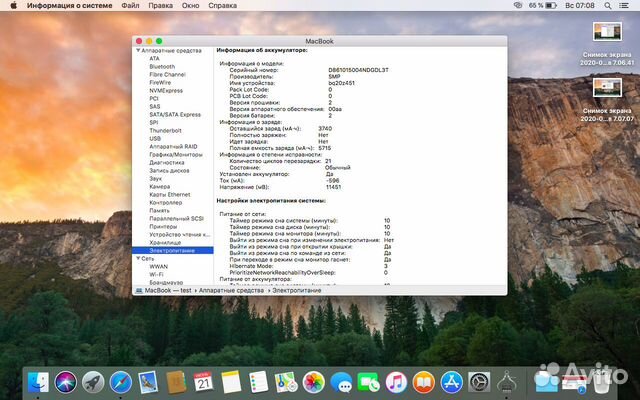Select NVMExpress in sidebar

pos(166,91)
